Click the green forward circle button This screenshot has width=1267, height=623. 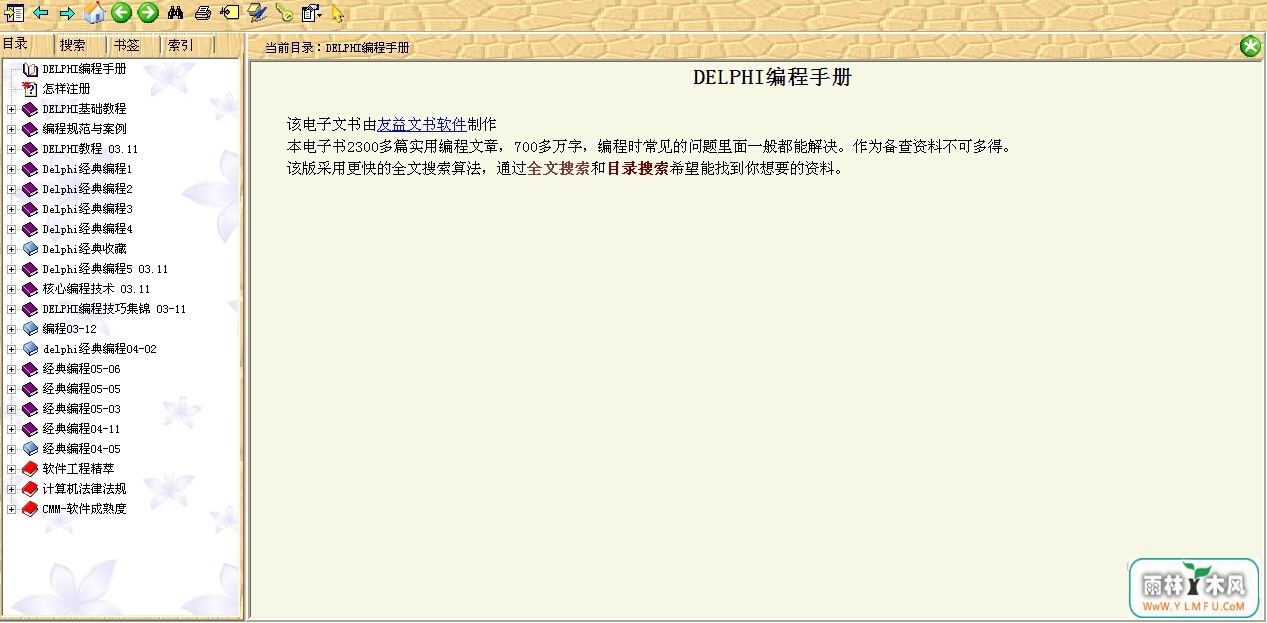pyautogui.click(x=148, y=12)
